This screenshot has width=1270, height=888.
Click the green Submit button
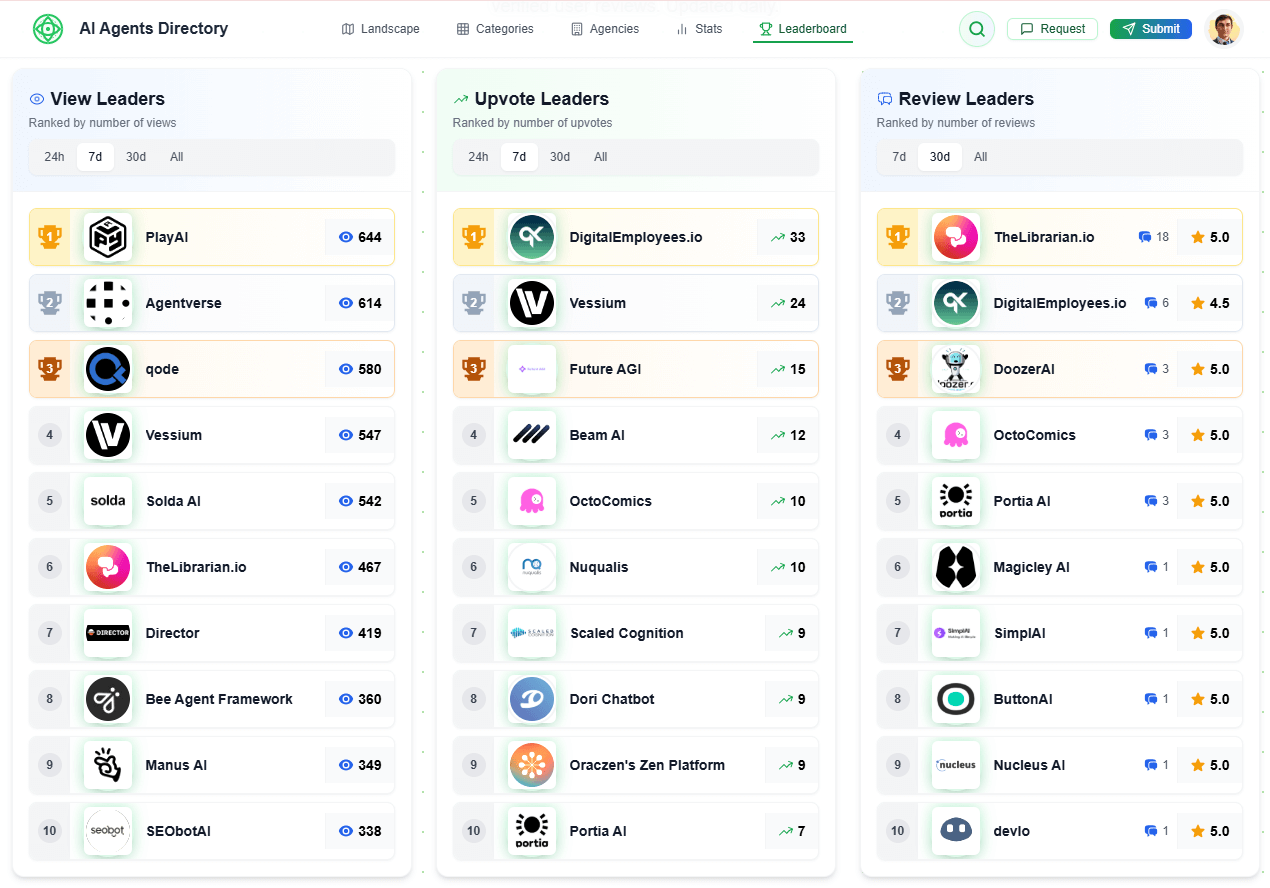tap(1150, 29)
